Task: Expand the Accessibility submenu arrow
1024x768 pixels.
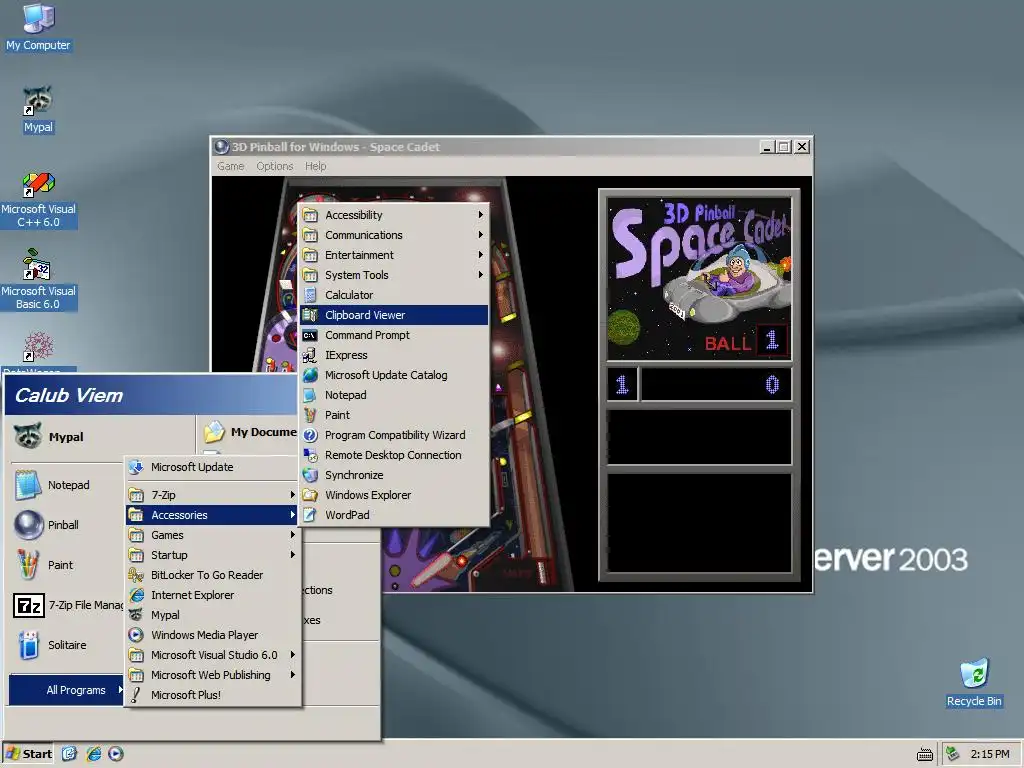Action: 481,215
